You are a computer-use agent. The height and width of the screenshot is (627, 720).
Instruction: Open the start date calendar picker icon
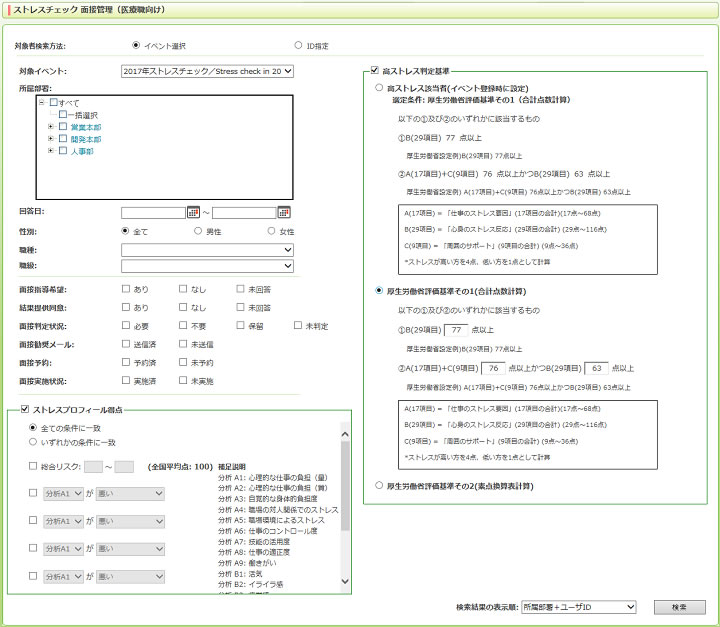[x=193, y=212]
